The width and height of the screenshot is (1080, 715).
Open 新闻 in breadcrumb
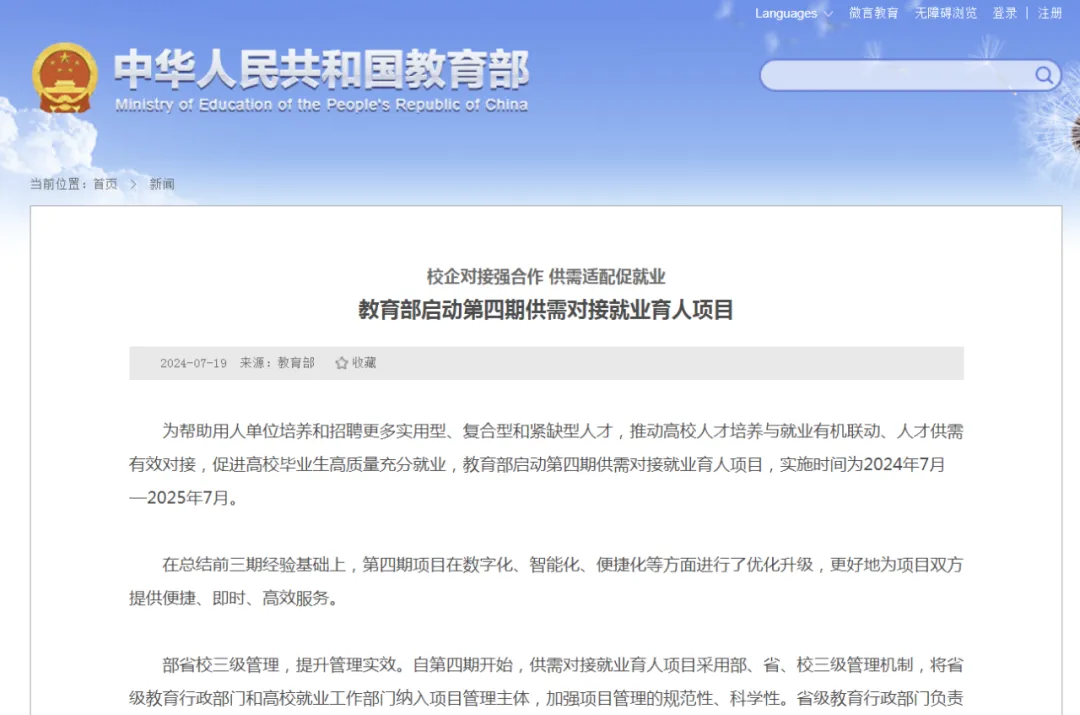pos(162,184)
